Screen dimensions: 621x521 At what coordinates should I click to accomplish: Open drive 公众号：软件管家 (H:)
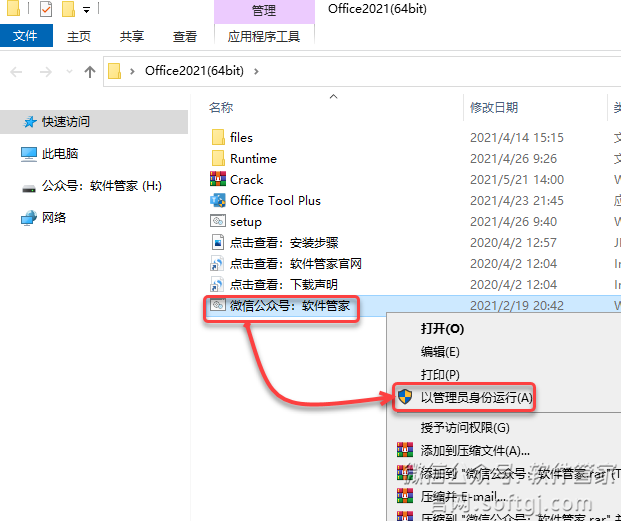pos(102,186)
